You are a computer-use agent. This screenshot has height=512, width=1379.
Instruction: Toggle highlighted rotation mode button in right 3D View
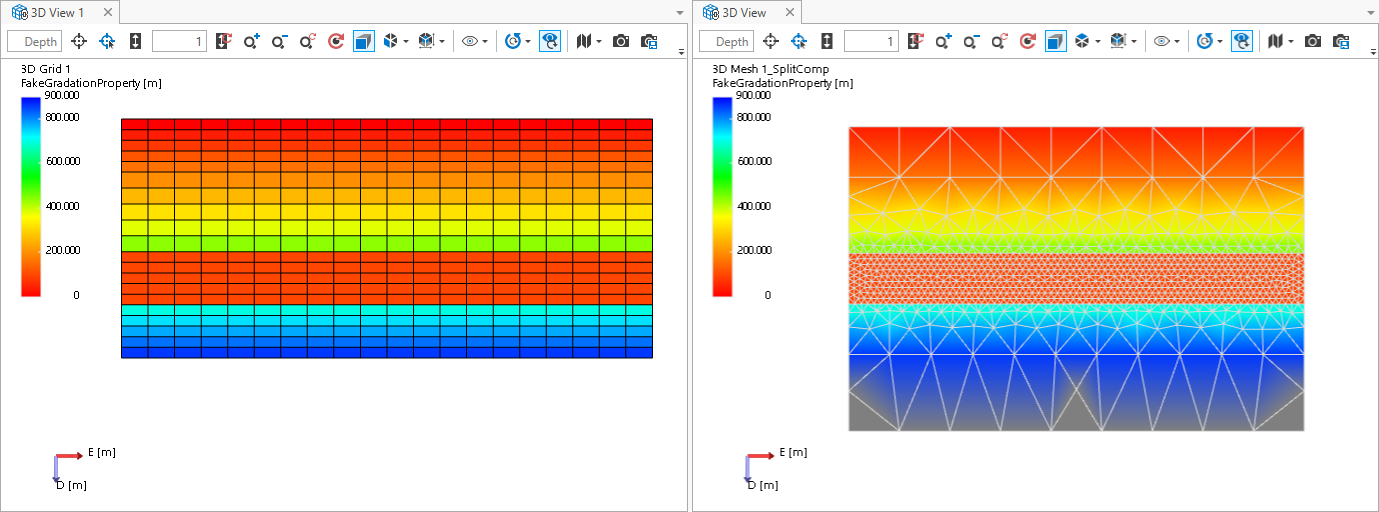(1241, 41)
